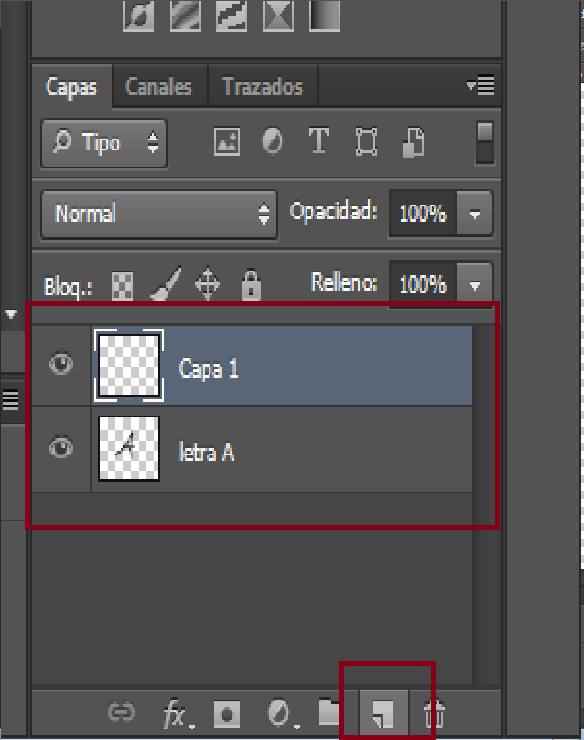Create a new layer

coord(384,714)
